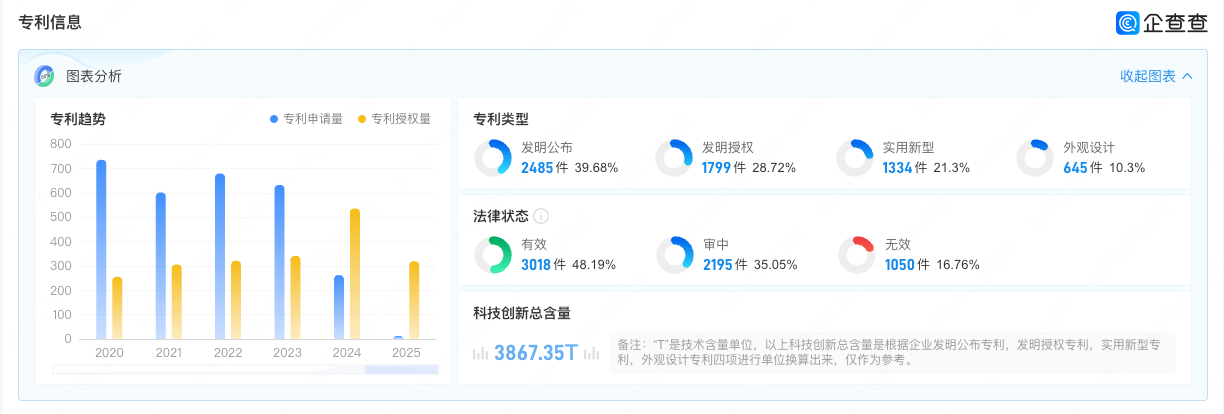Toggle the 专利申请量 legend item
This screenshot has height=414, width=1224.
click(306, 119)
